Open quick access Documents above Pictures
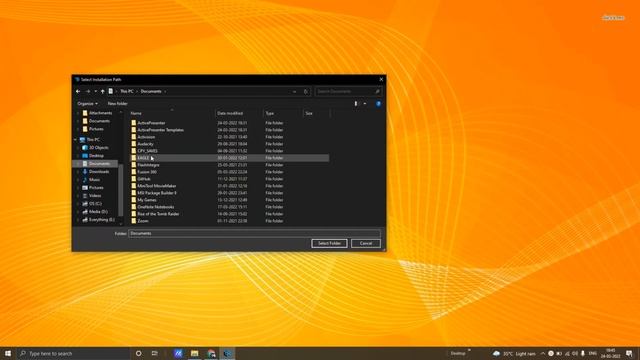 (99, 121)
